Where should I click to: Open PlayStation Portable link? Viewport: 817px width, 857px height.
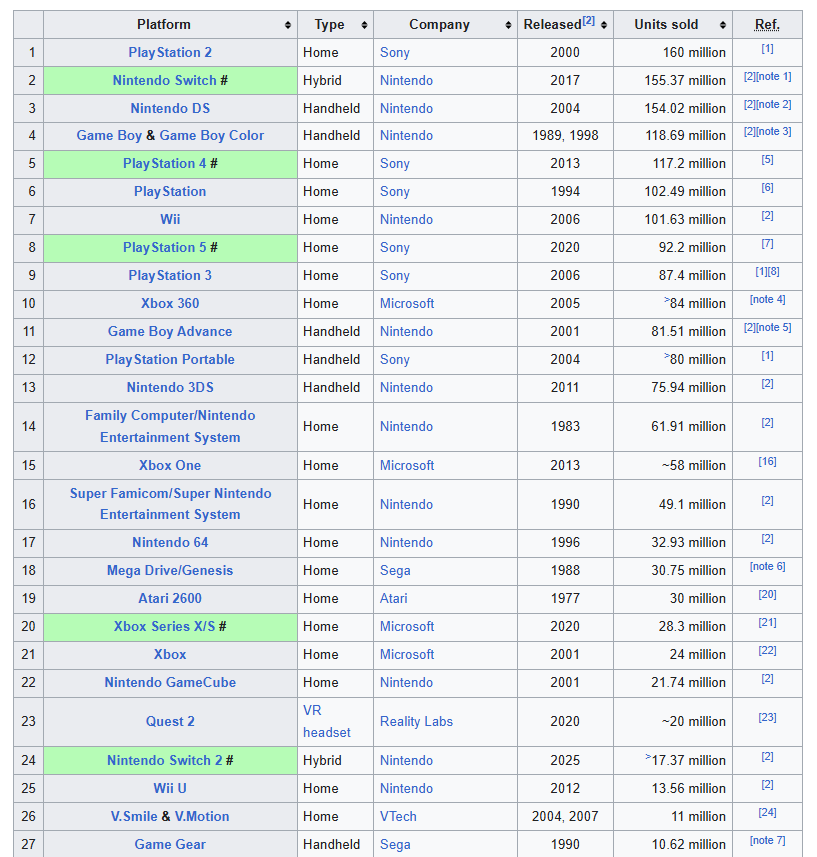170,359
